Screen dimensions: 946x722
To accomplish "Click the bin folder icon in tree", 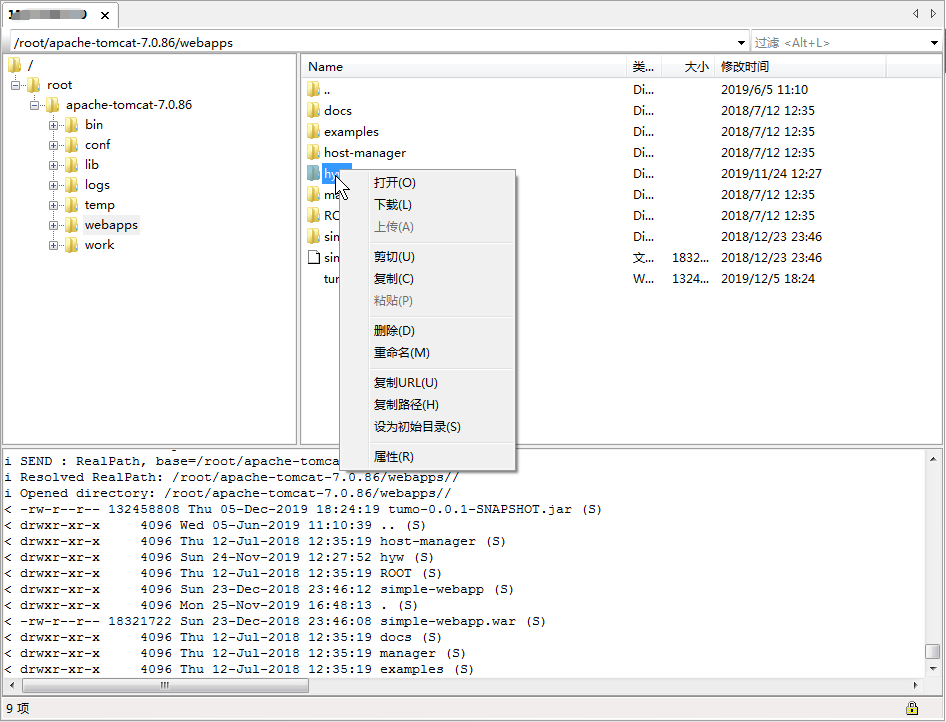I will [71, 125].
